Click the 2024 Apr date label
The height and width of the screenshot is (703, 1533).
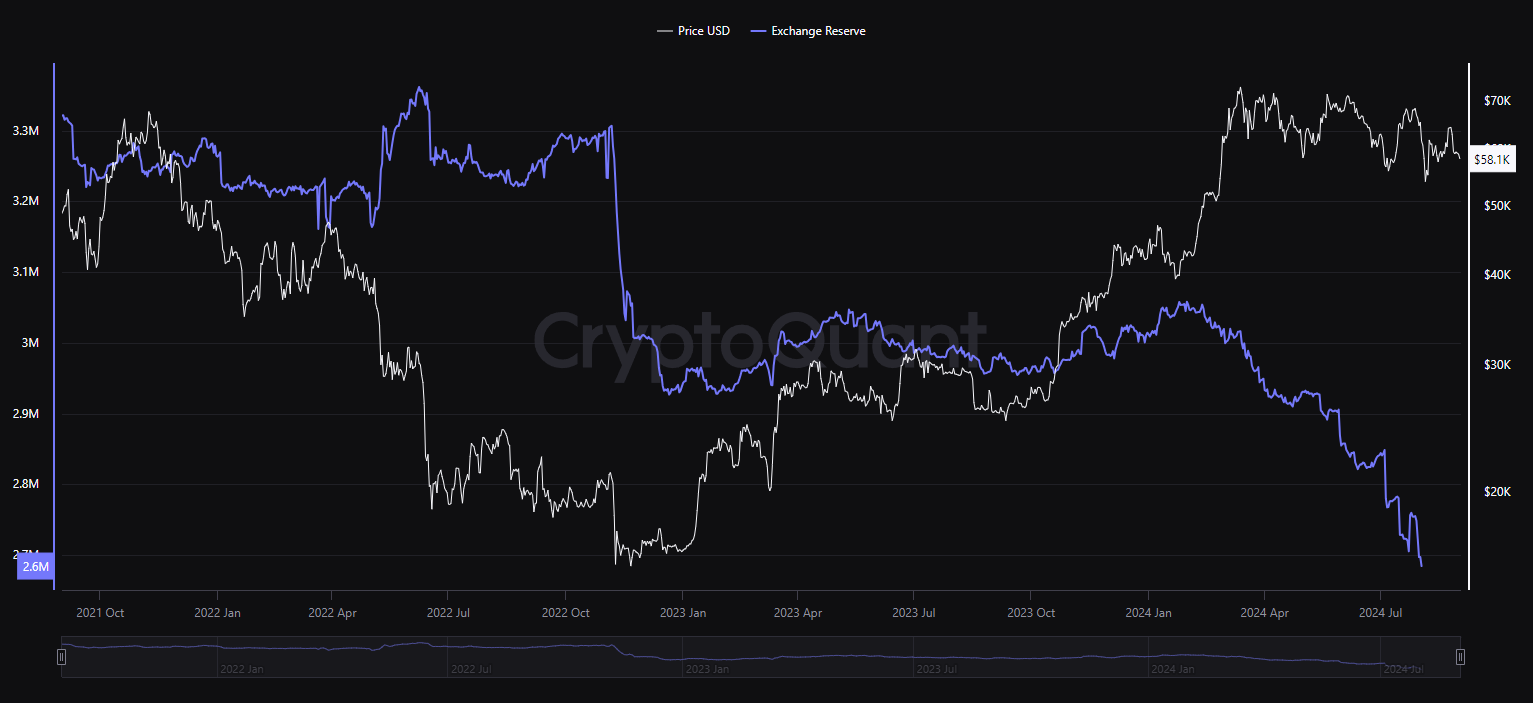[1264, 612]
